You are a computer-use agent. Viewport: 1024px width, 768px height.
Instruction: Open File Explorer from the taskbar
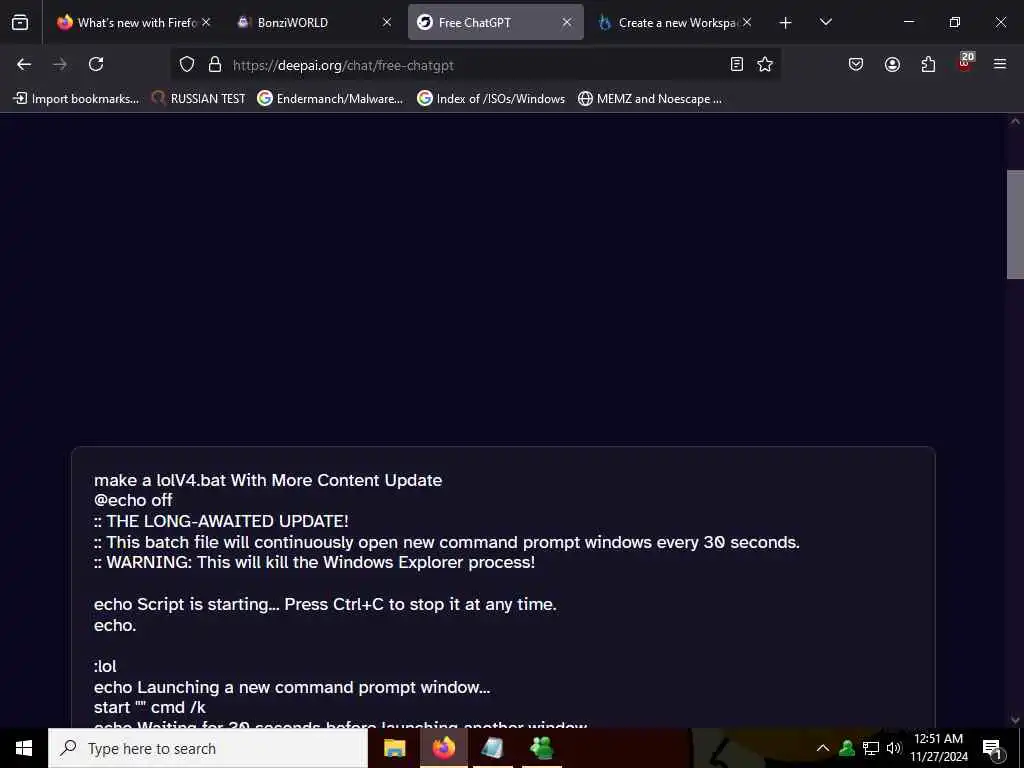click(394, 748)
